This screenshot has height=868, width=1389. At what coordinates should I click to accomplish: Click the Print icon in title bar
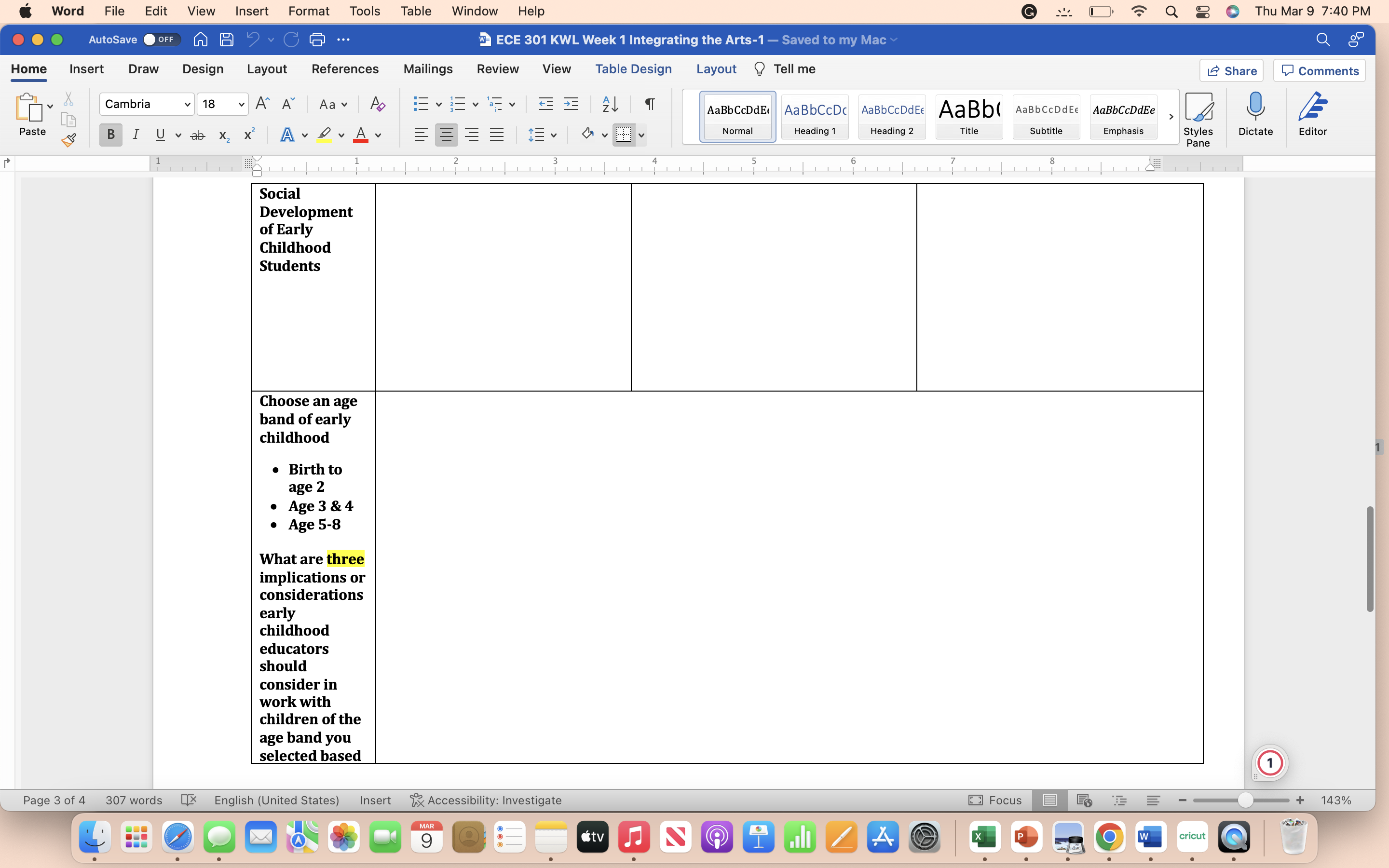tap(317, 40)
